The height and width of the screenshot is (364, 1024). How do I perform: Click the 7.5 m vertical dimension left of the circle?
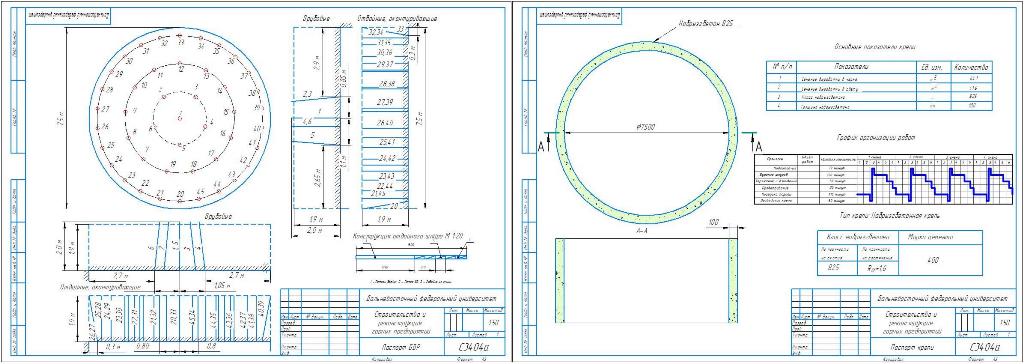[58, 118]
